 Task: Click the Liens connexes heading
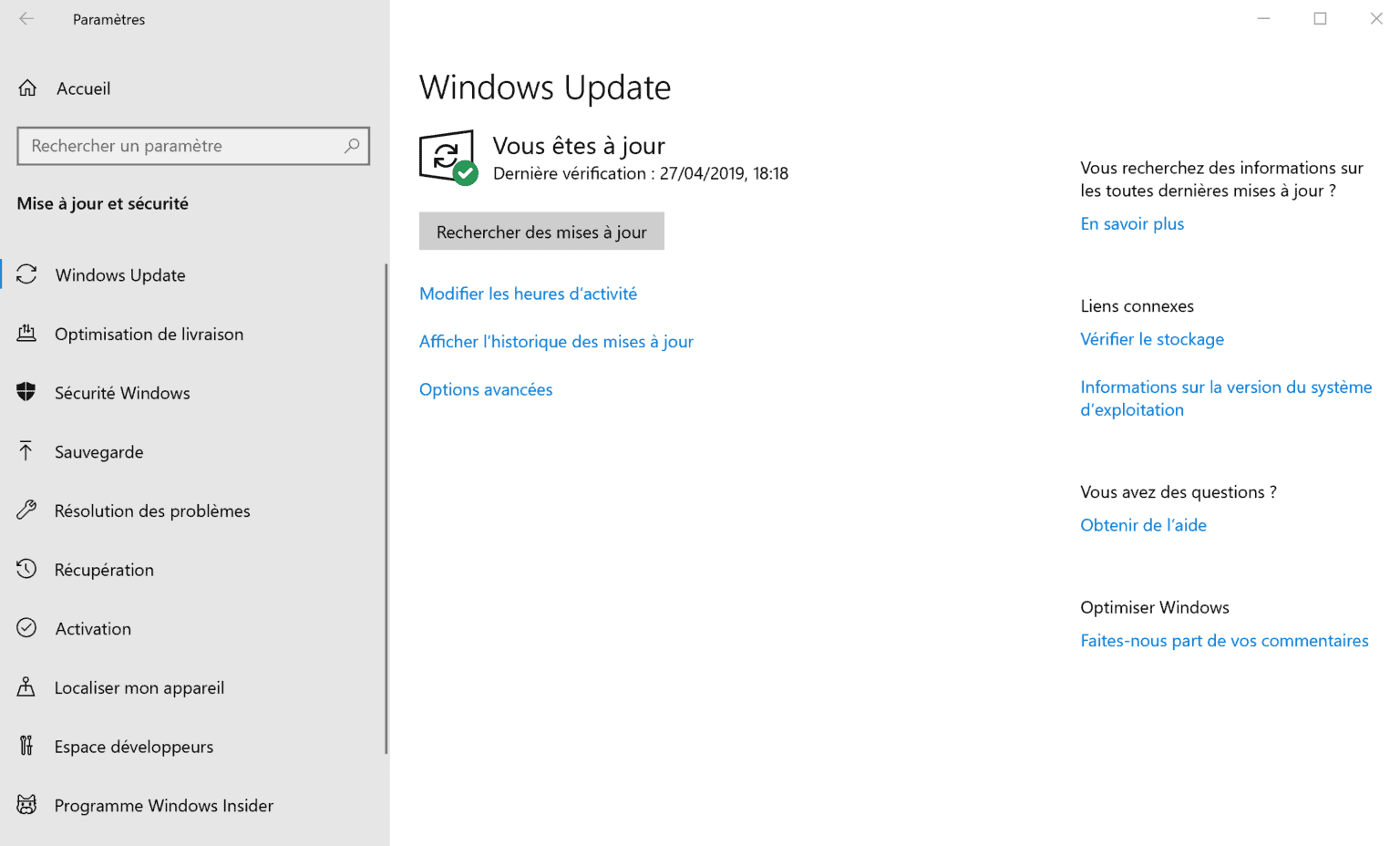coord(1137,306)
